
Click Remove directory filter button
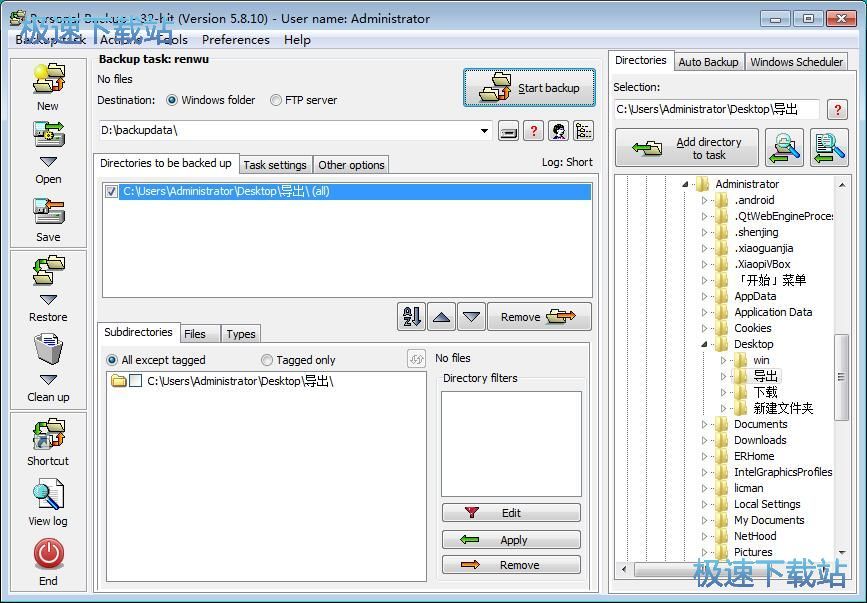(x=511, y=565)
